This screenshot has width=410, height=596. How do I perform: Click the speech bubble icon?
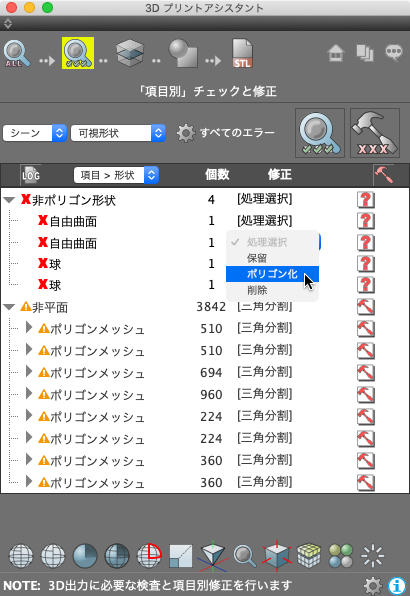click(394, 52)
